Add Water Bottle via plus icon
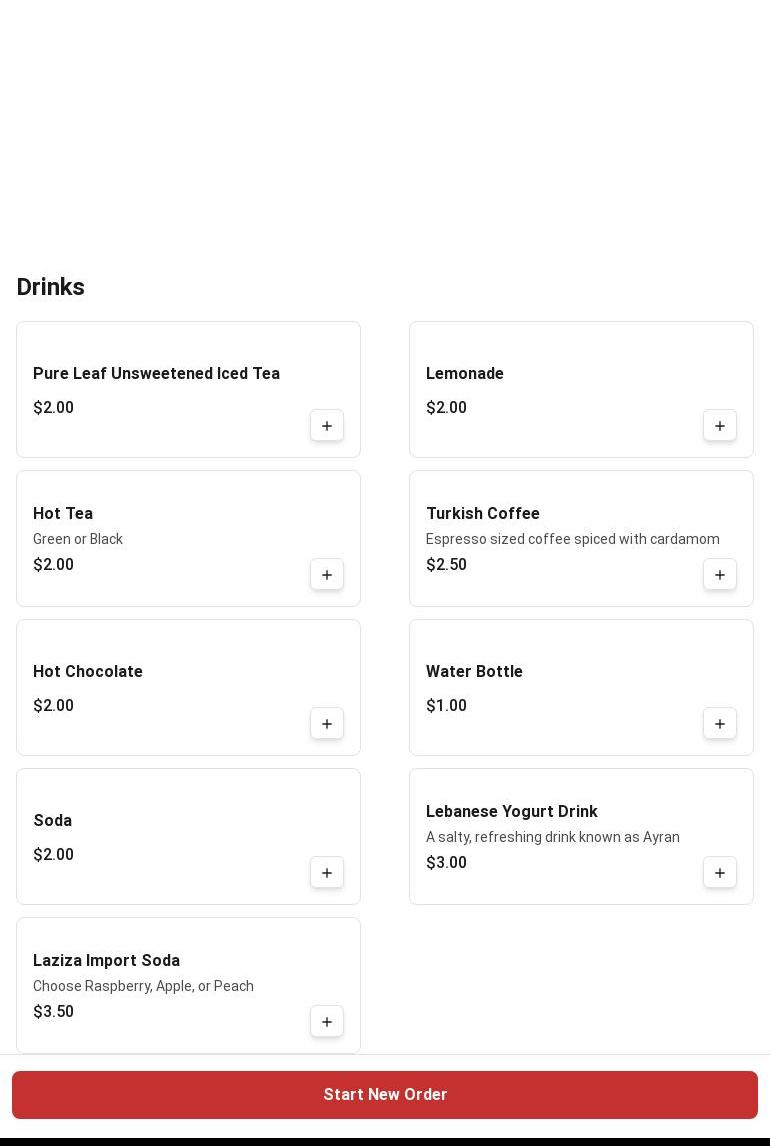The height and width of the screenshot is (1146, 770). pos(720,724)
